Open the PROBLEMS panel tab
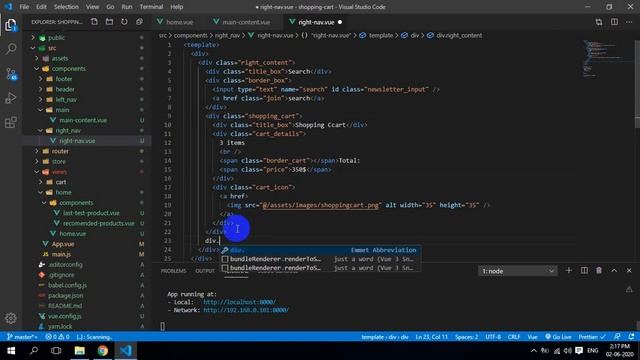Image resolution: width=640 pixels, height=360 pixels. [x=173, y=271]
